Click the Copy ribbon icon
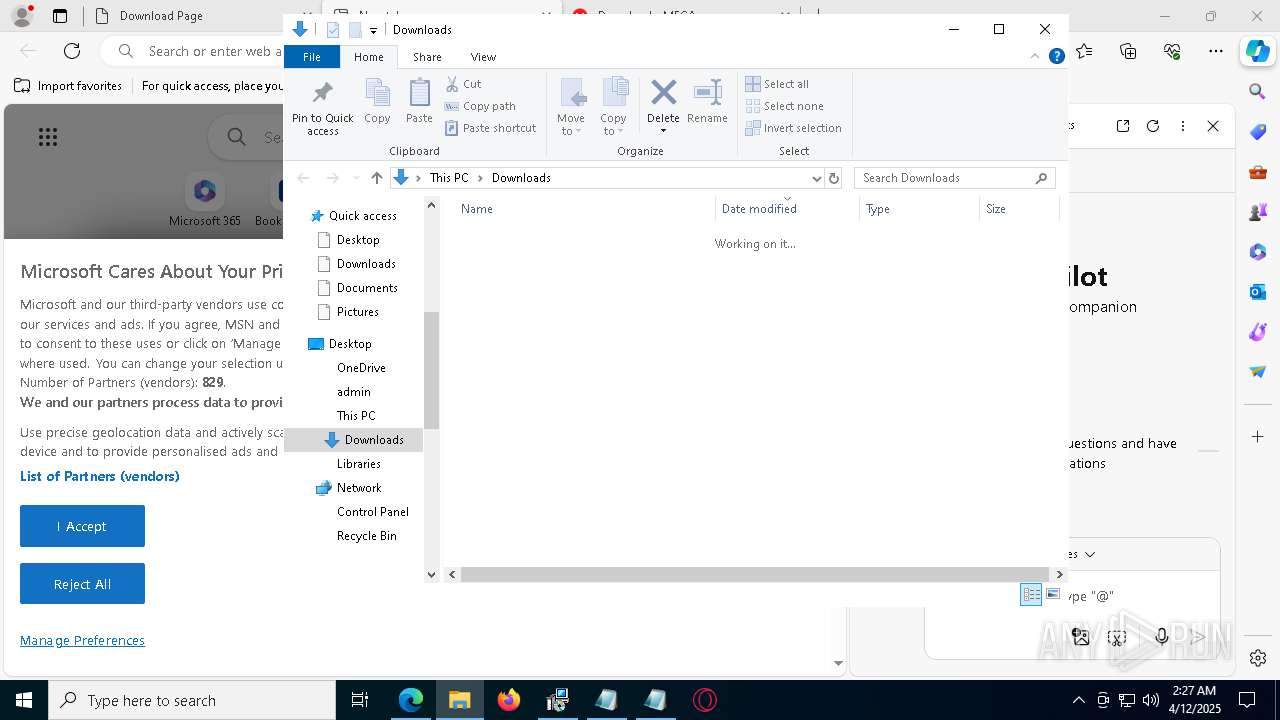Image resolution: width=1280 pixels, height=720 pixels. (x=377, y=102)
